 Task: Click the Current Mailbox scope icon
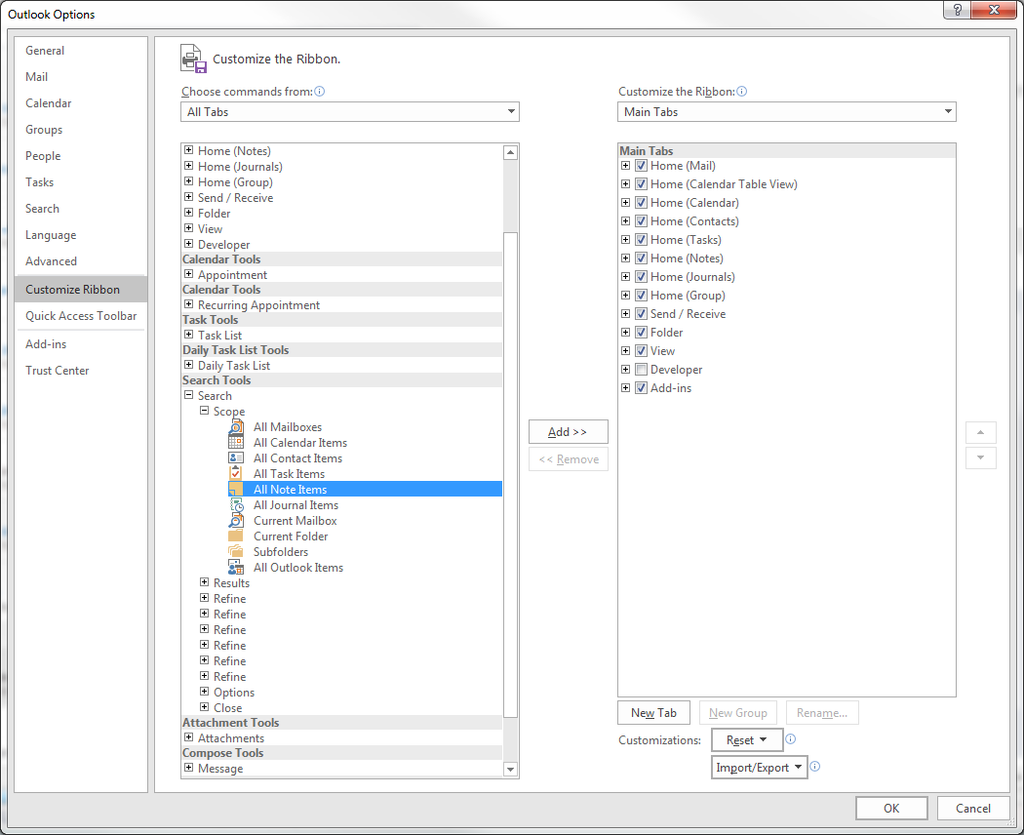point(236,520)
